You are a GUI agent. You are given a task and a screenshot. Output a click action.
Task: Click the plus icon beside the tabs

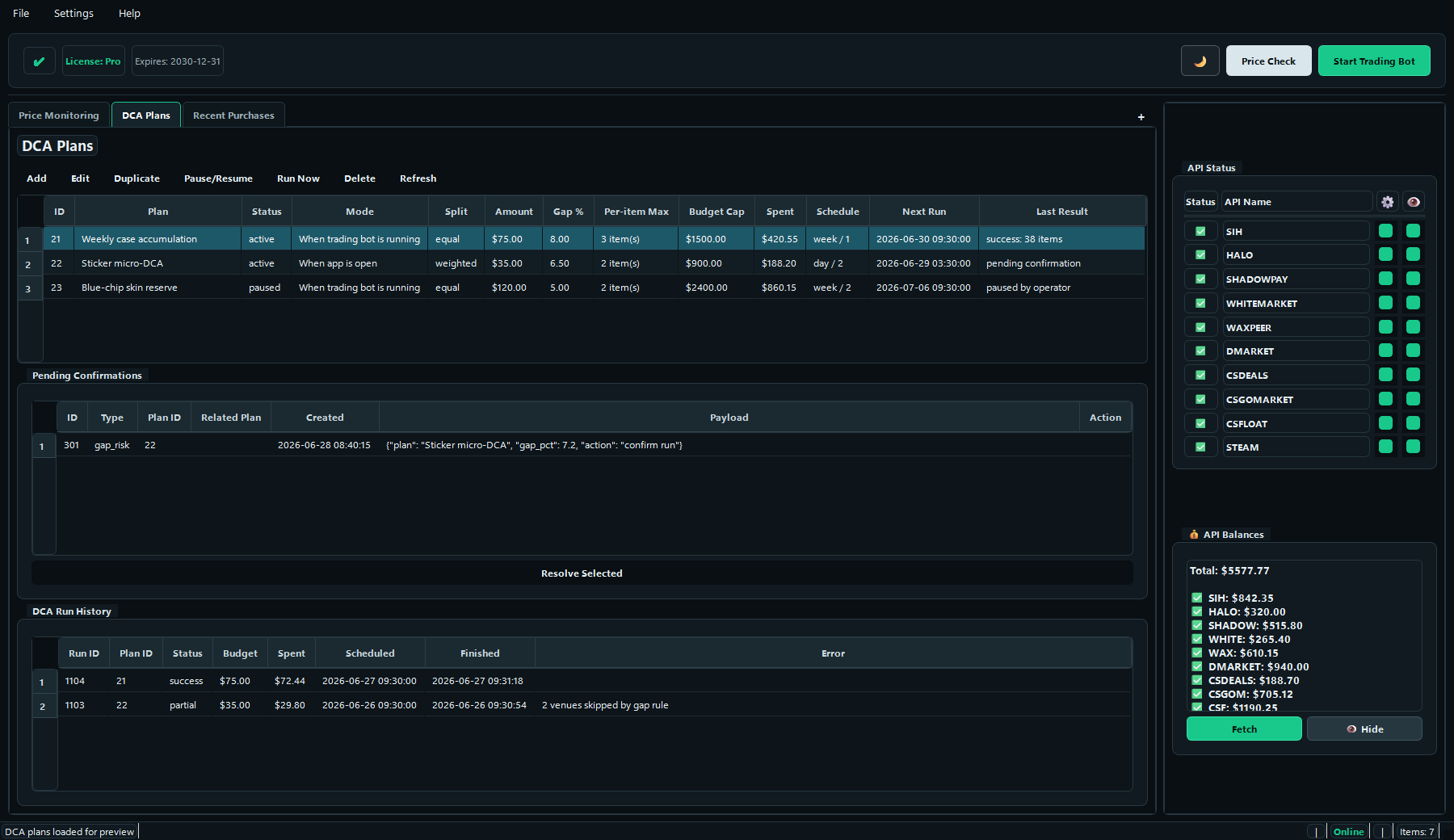(1141, 117)
